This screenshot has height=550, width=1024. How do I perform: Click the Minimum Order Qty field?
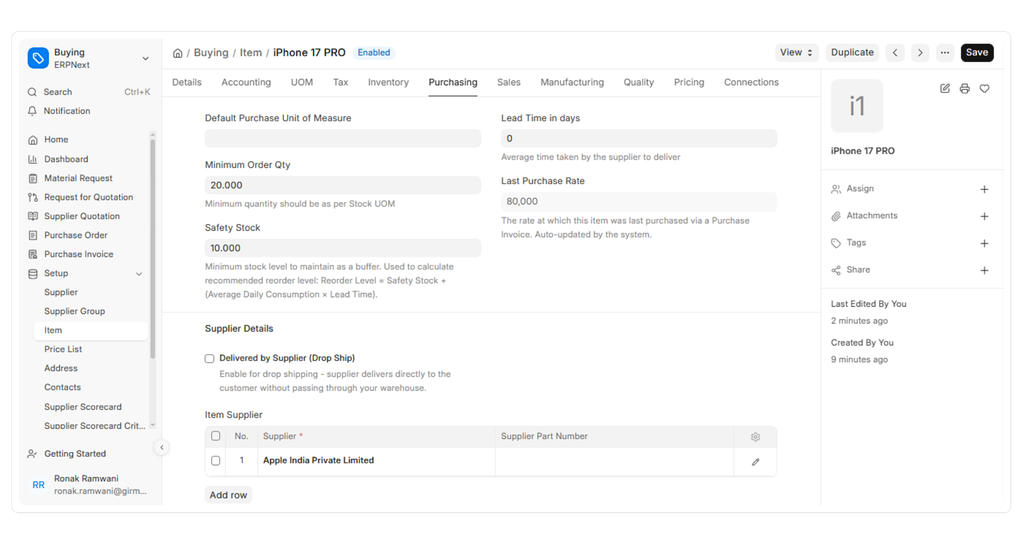[343, 185]
